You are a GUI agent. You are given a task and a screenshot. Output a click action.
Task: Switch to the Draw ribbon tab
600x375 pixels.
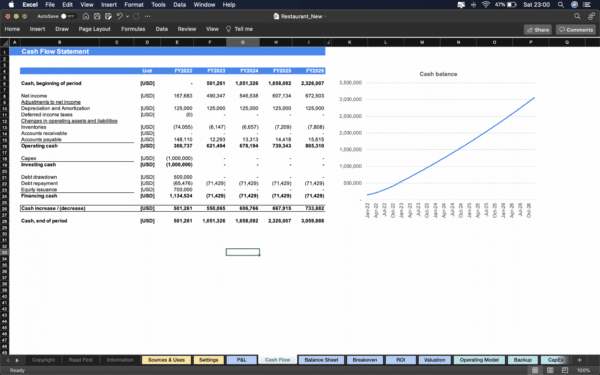pyautogui.click(x=62, y=29)
